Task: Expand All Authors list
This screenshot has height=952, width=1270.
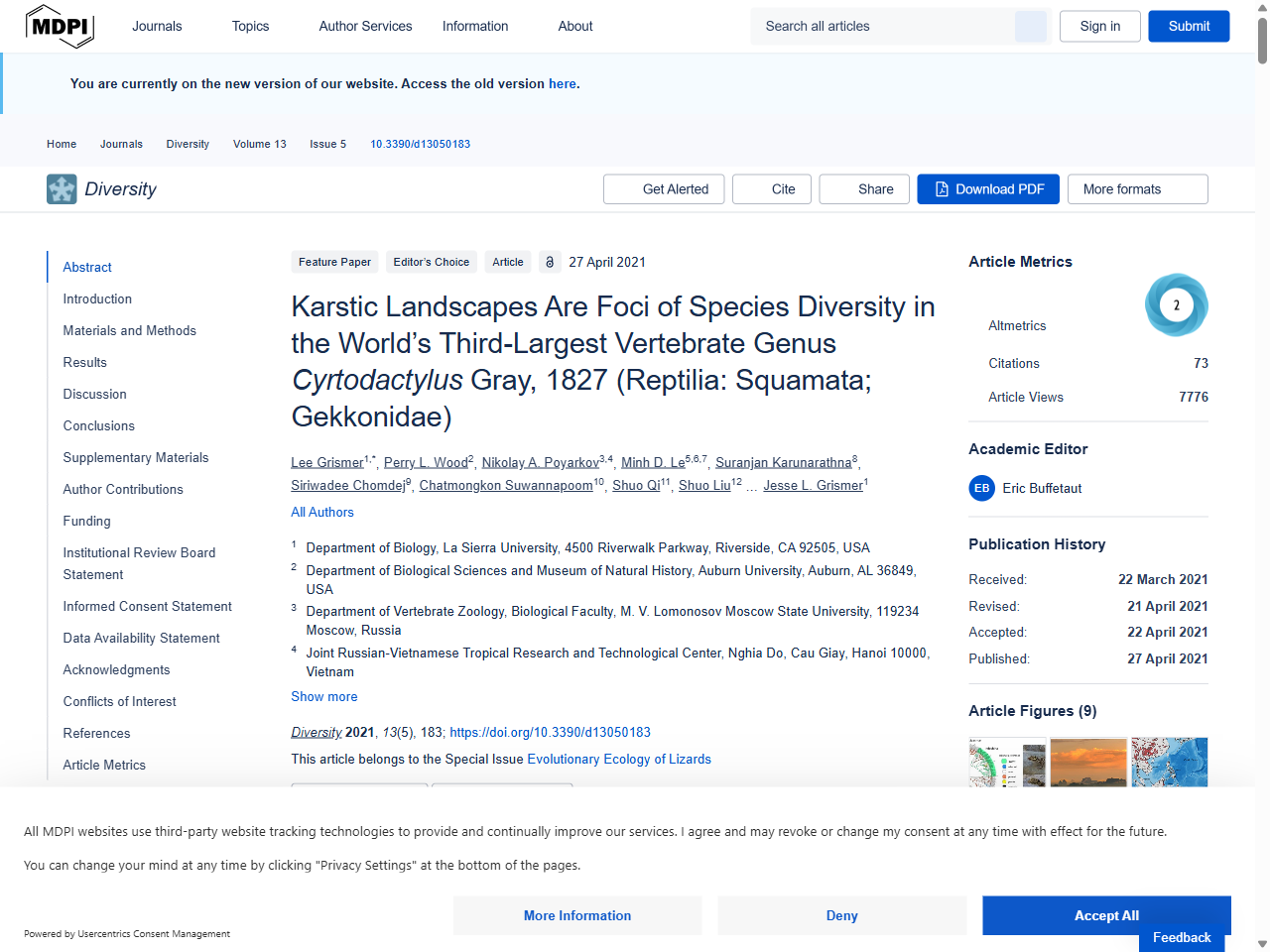Action: [321, 512]
